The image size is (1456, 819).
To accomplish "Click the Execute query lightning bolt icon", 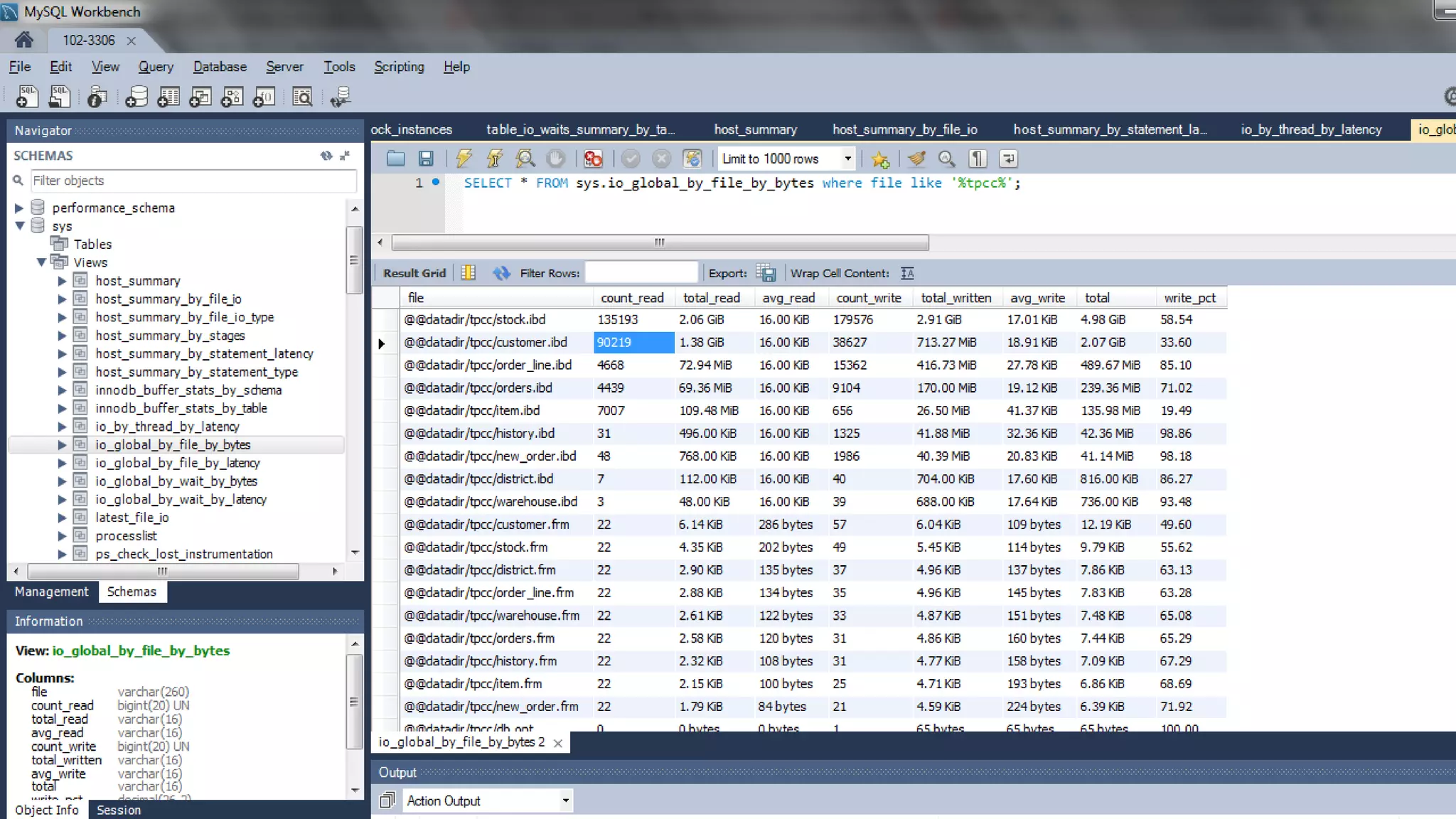I will (464, 159).
